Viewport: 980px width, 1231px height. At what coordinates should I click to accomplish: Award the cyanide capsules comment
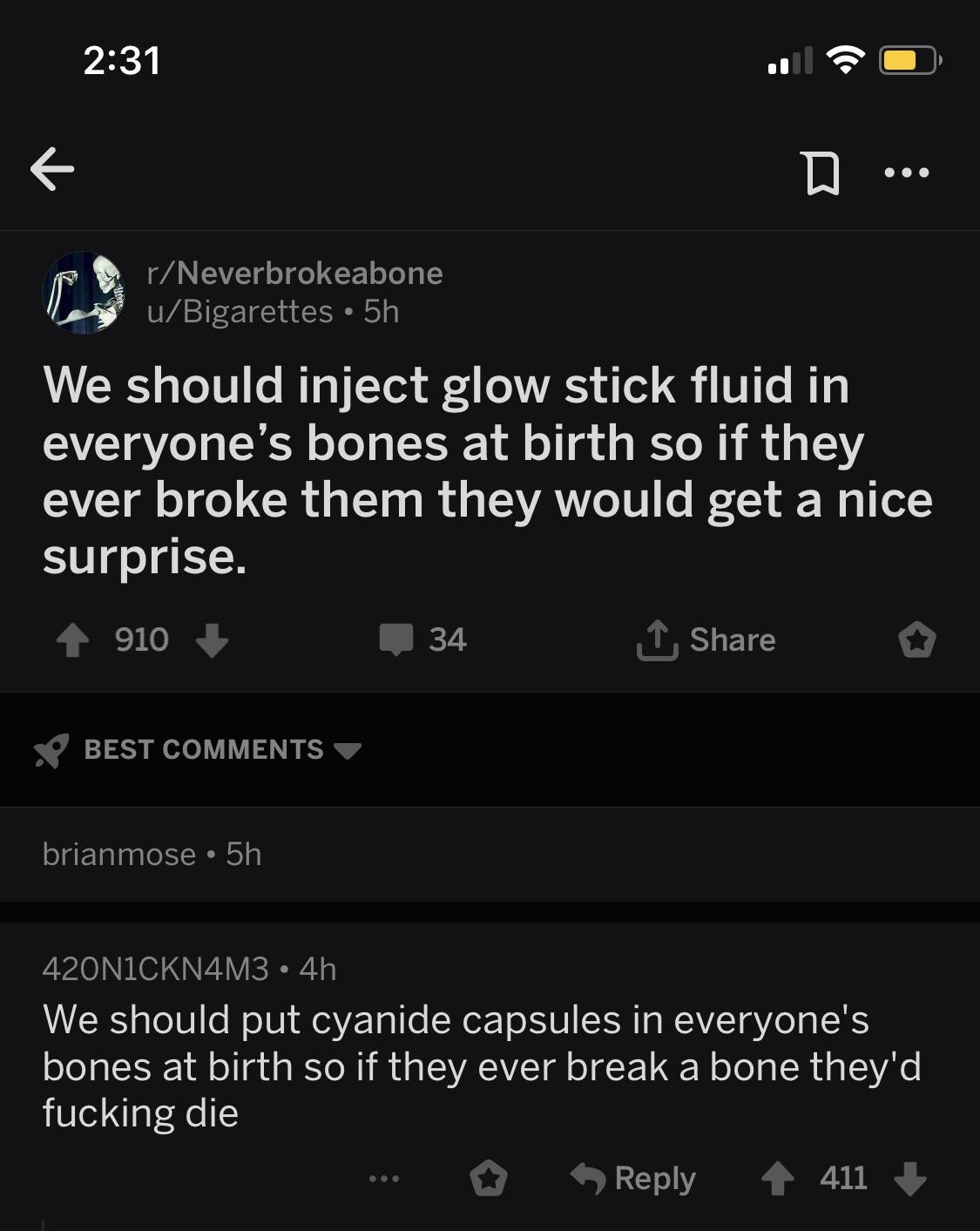(x=488, y=1179)
